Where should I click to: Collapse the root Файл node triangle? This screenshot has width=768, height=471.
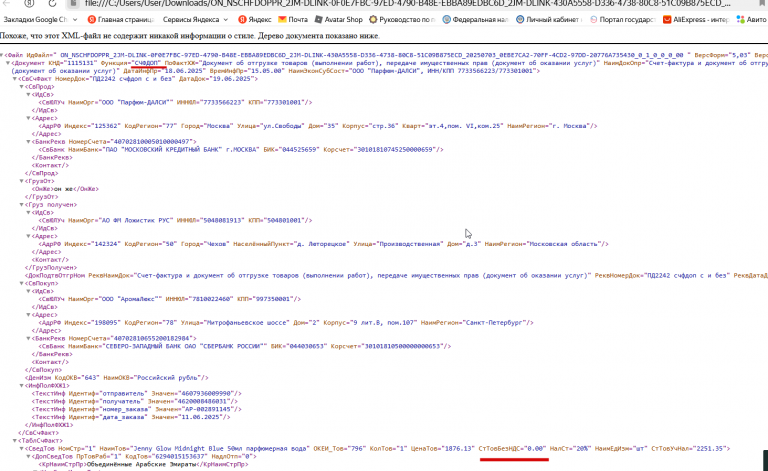[2, 55]
